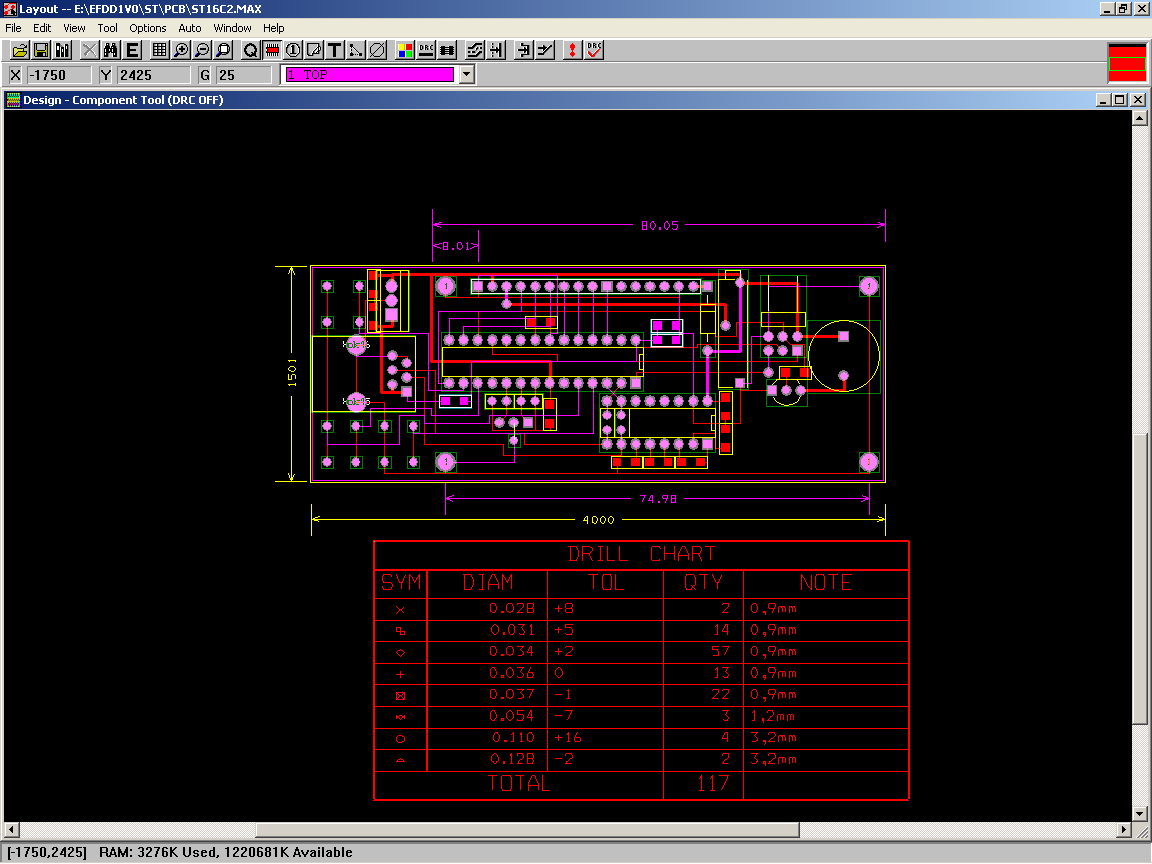The height and width of the screenshot is (864, 1152).
Task: Open the color settings grid icon
Action: click(x=405, y=50)
